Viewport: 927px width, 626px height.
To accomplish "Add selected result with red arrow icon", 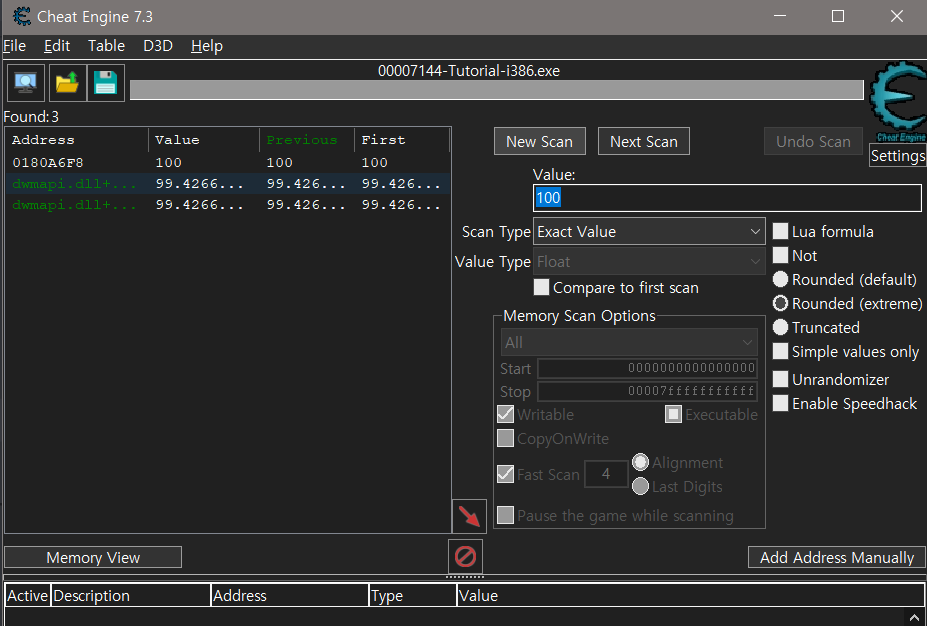I will [x=469, y=515].
